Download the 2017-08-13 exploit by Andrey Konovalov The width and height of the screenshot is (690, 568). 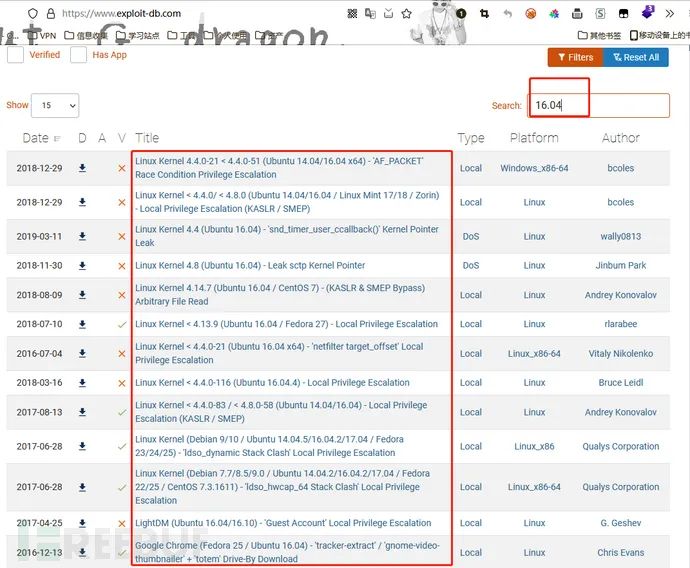click(82, 412)
